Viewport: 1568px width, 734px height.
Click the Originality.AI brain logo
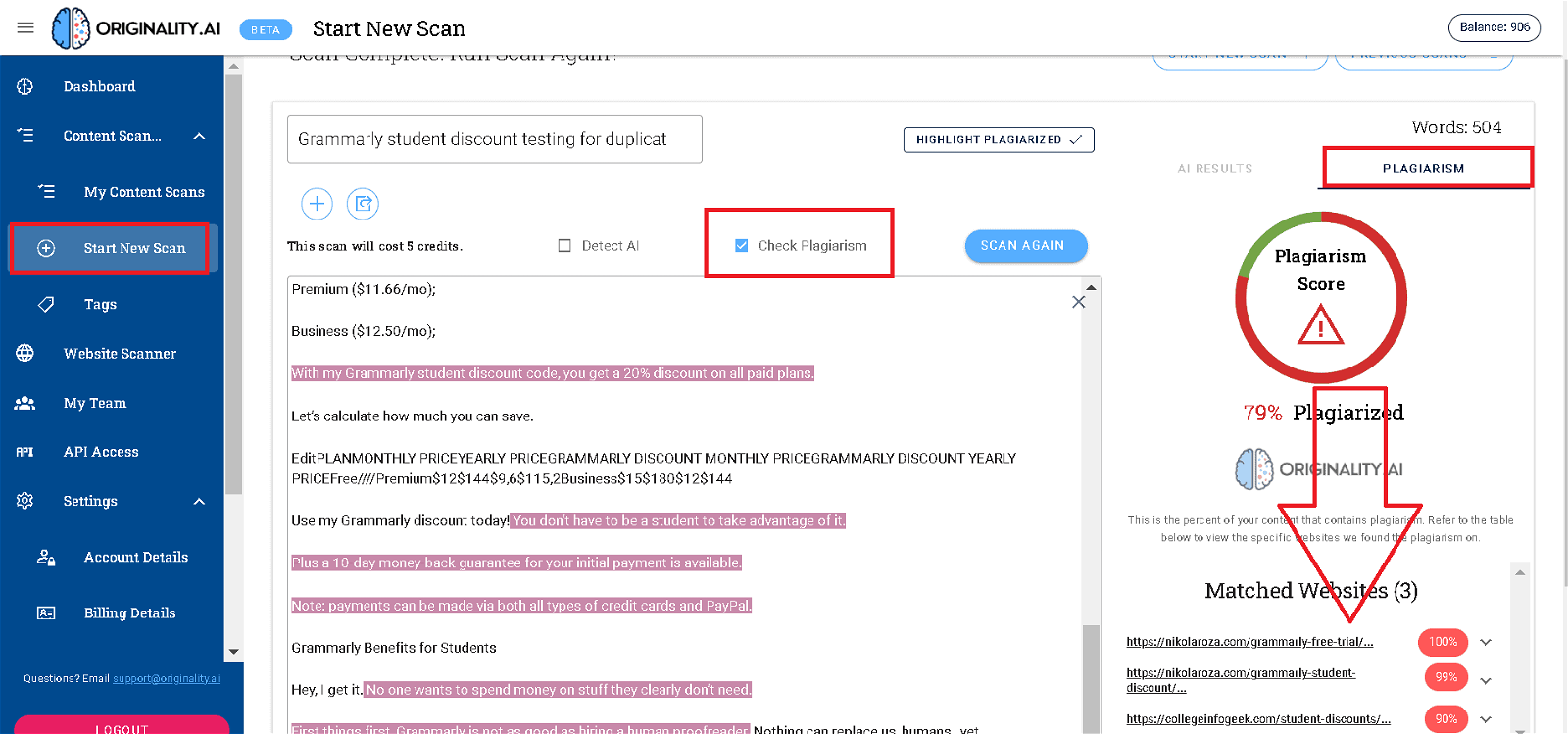[x=71, y=27]
